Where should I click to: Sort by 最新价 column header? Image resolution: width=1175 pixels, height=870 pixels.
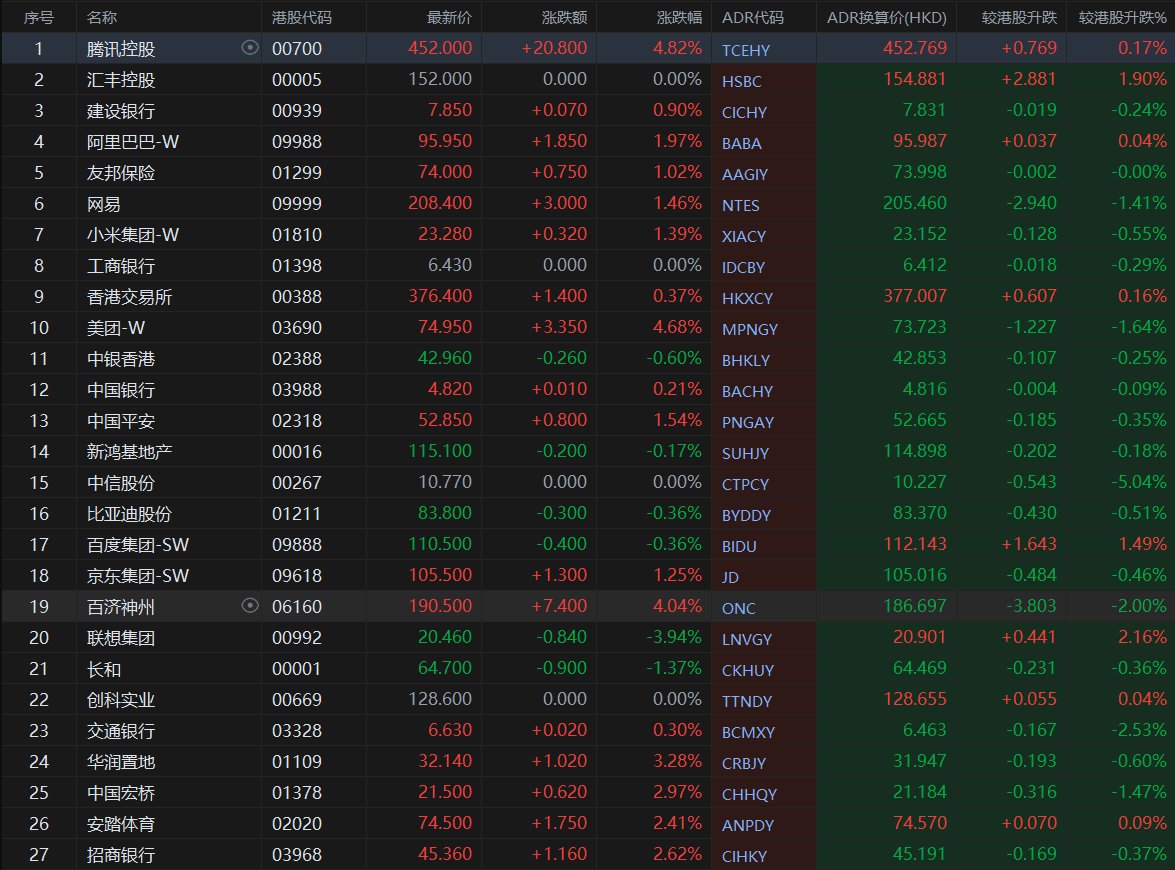[x=450, y=17]
